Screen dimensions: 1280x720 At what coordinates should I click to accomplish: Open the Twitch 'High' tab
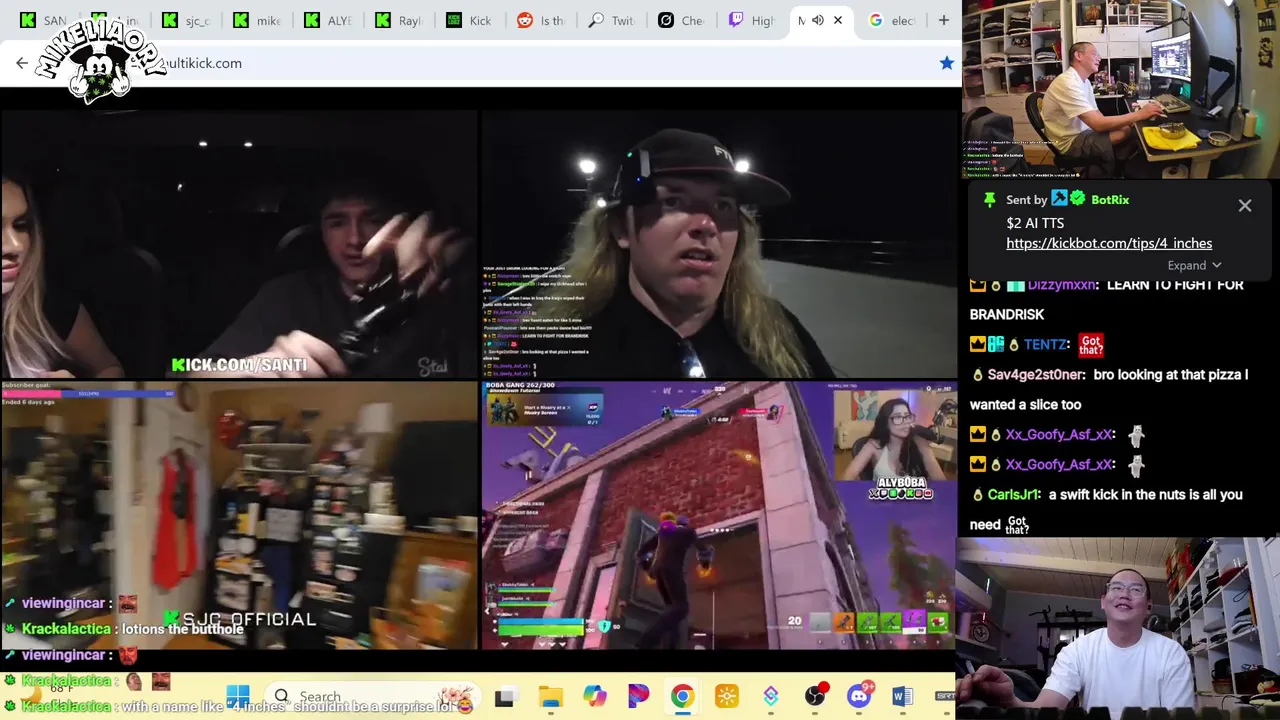752,20
